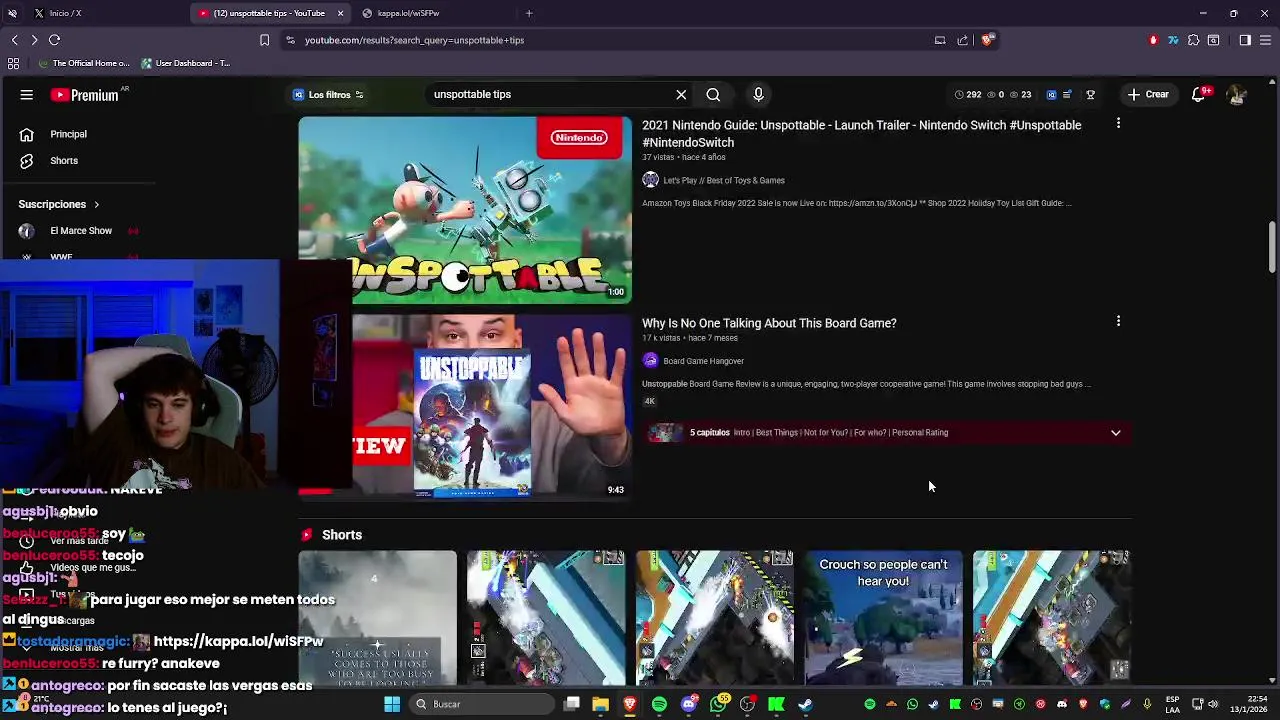Open WhatsApp from the taskbar

point(718,704)
